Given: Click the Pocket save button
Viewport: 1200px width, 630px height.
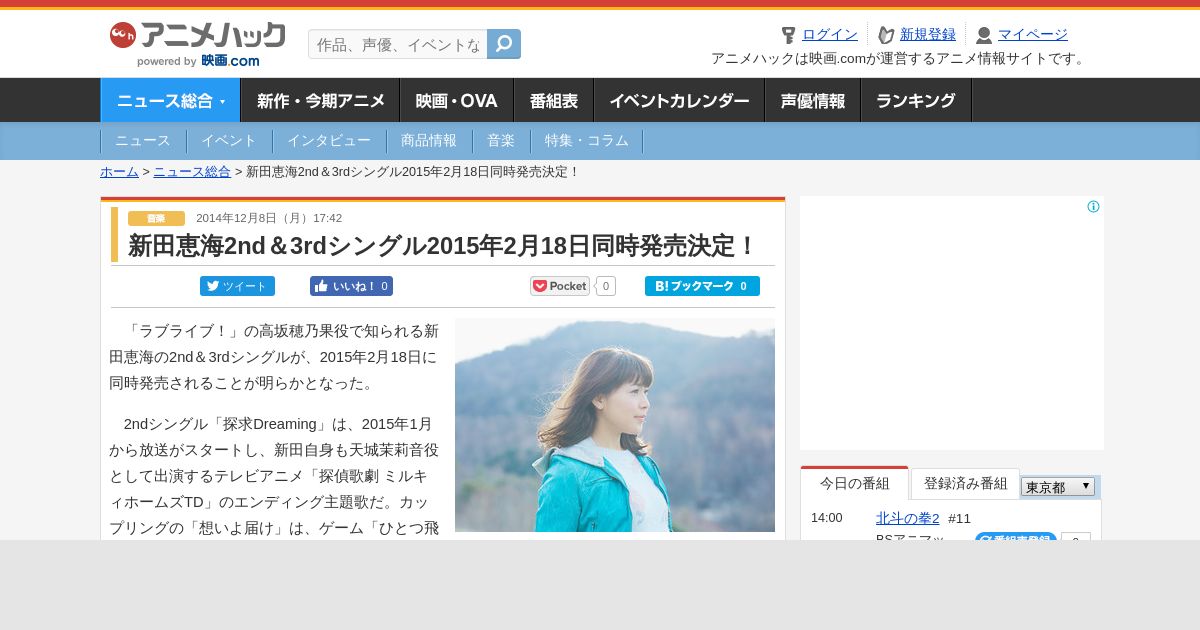Looking at the screenshot, I should (560, 286).
